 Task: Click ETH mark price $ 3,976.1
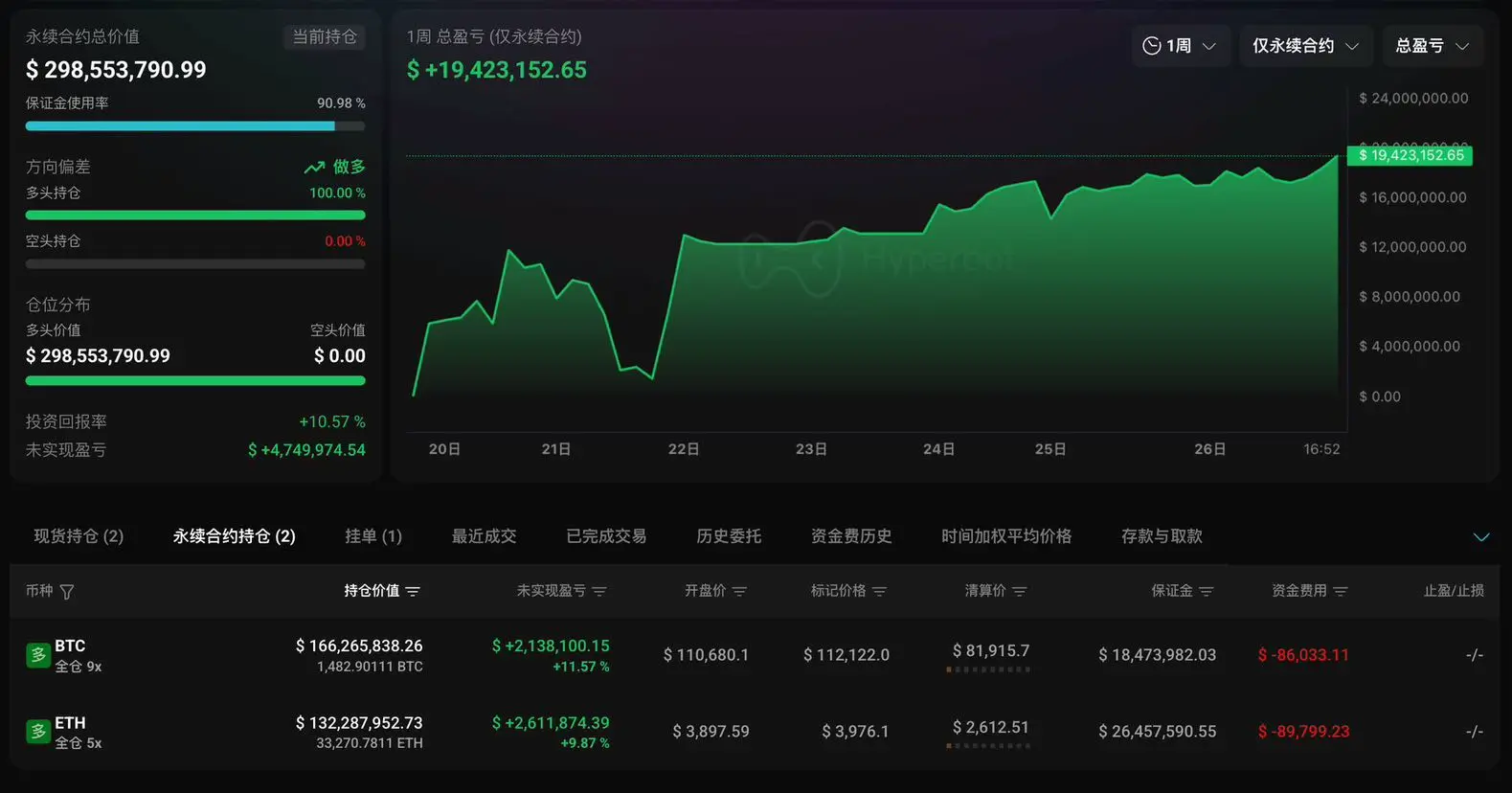click(855, 732)
